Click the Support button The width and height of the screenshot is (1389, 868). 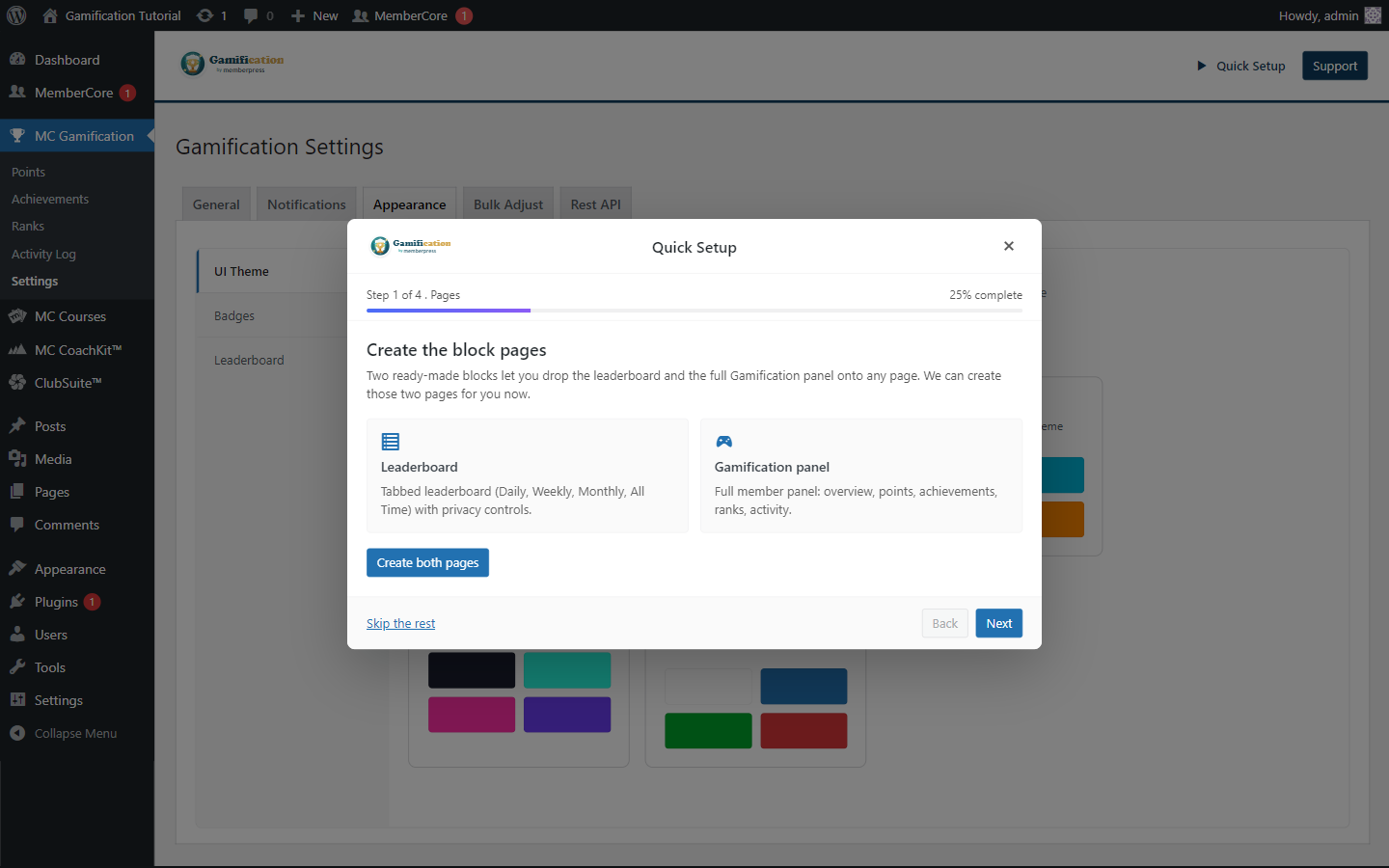tap(1335, 66)
